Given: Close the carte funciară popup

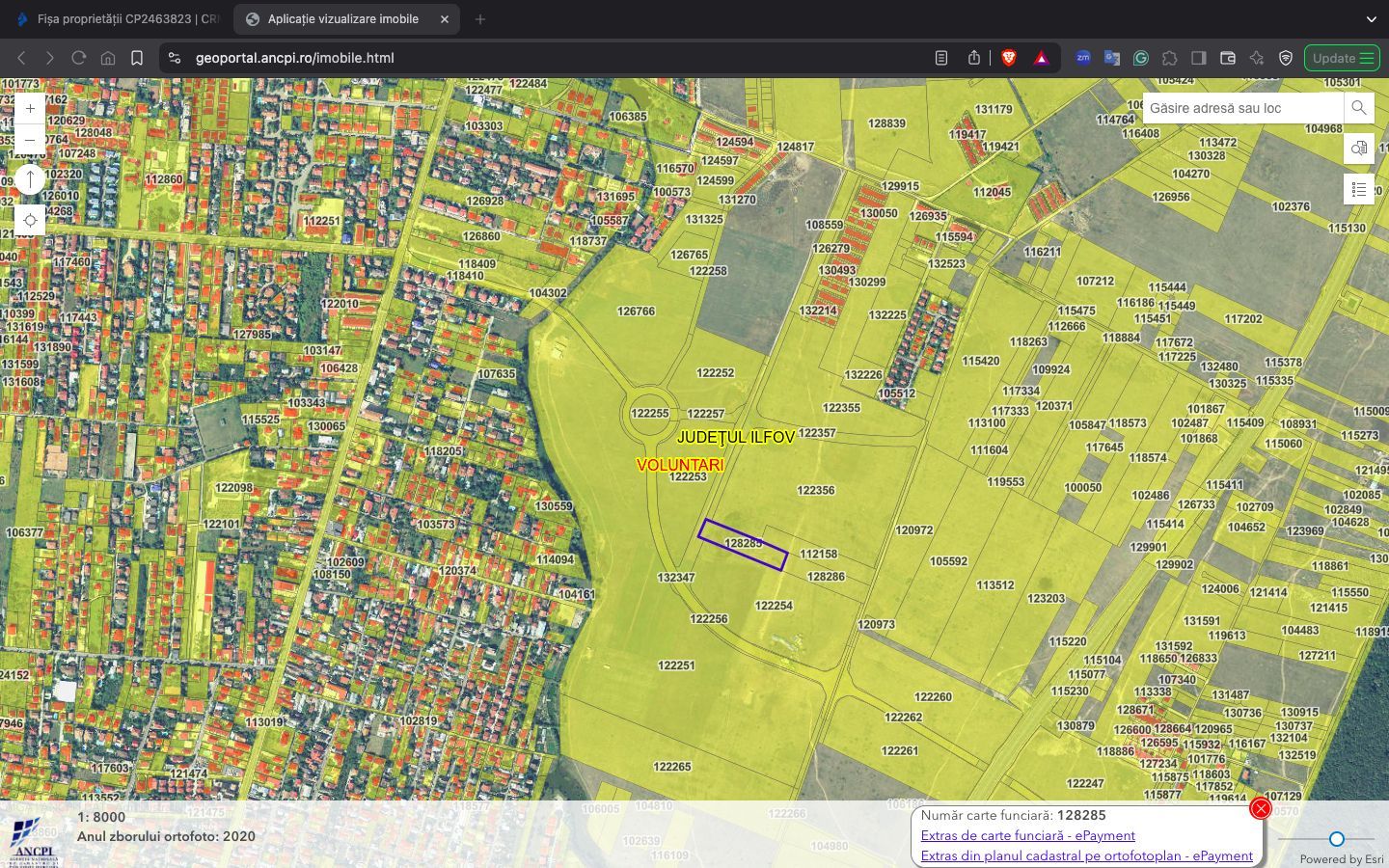Looking at the screenshot, I should [1260, 808].
